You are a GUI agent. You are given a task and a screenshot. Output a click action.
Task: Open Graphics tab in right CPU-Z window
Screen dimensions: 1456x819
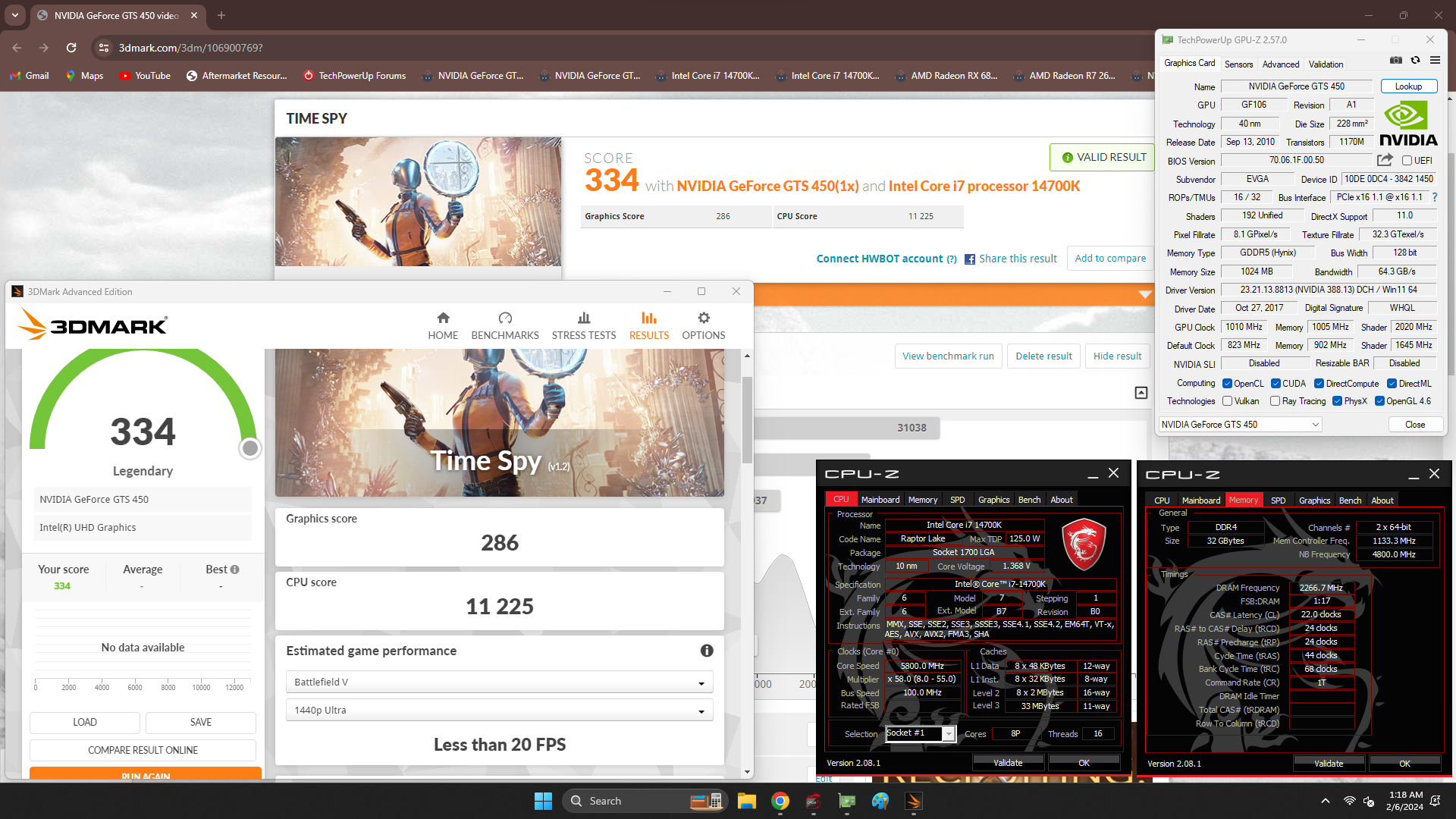(x=1314, y=500)
